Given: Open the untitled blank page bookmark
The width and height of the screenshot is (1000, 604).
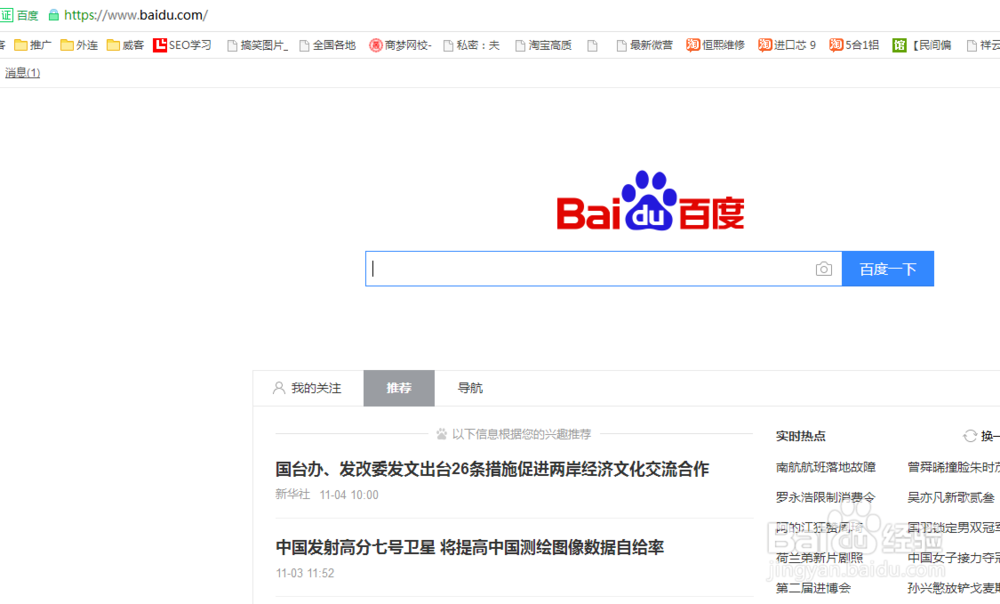Looking at the screenshot, I should (592, 45).
